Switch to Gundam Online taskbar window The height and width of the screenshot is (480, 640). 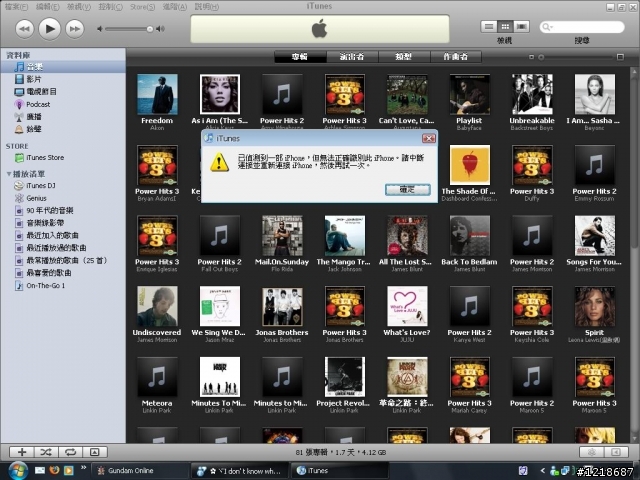coord(139,471)
